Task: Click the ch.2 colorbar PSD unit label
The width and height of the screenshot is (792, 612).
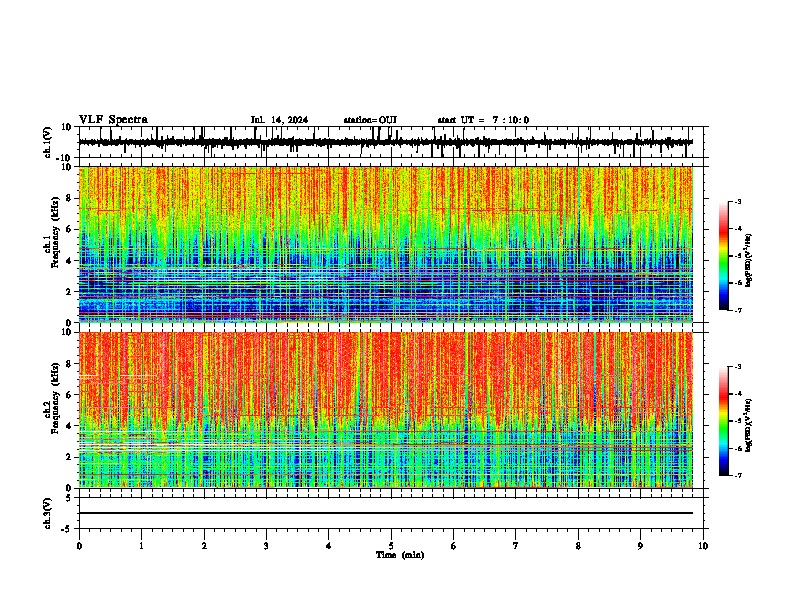Action: [749, 425]
